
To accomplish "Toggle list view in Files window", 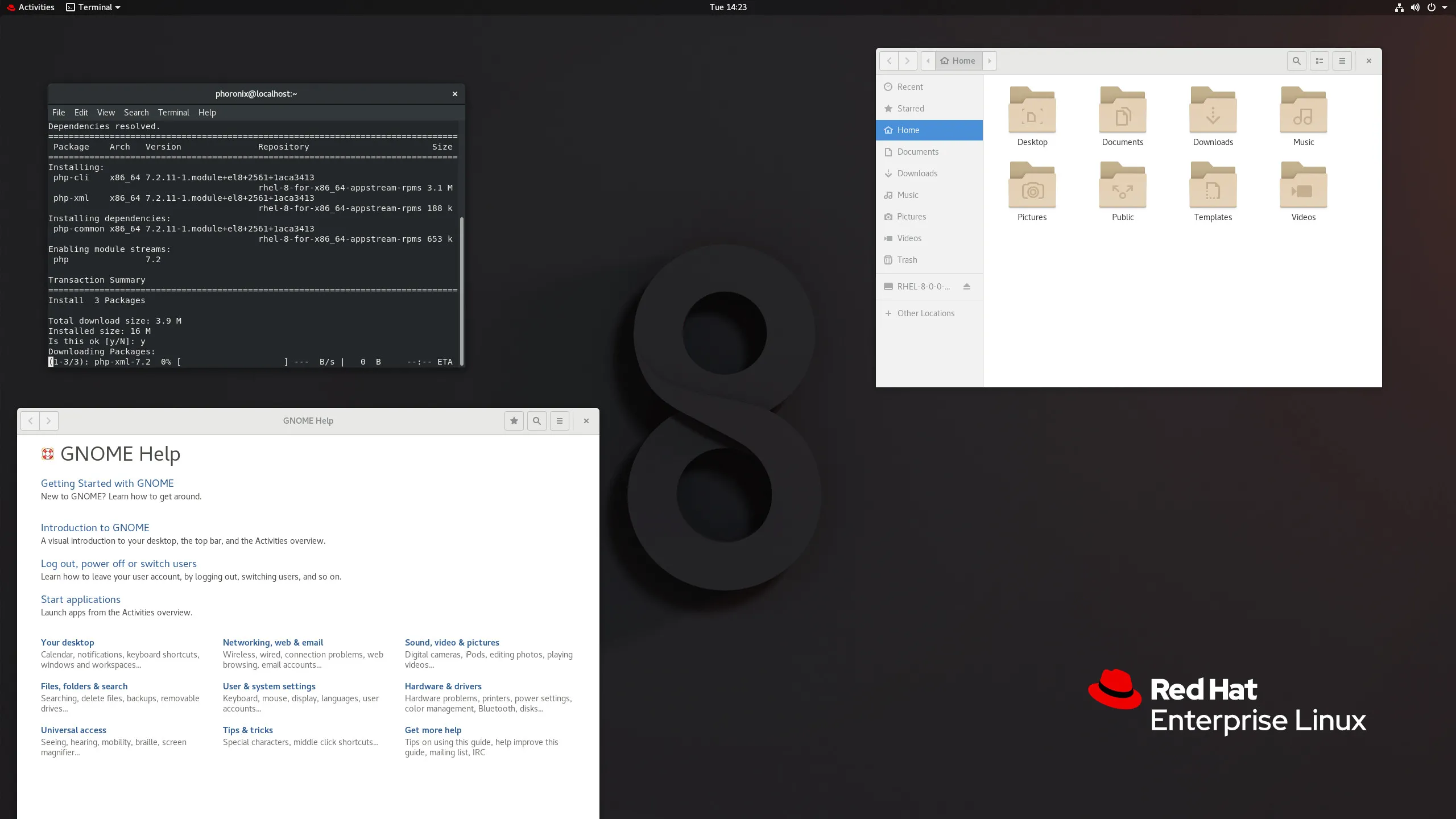I will click(x=1319, y=61).
